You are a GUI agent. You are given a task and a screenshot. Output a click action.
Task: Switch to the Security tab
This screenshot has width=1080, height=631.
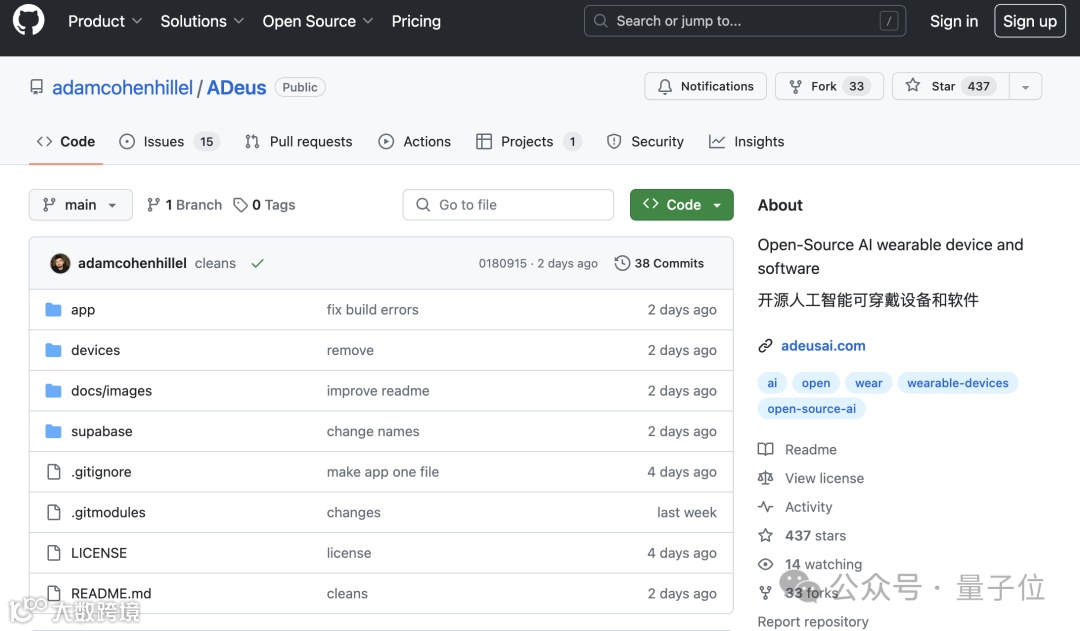[645, 141]
